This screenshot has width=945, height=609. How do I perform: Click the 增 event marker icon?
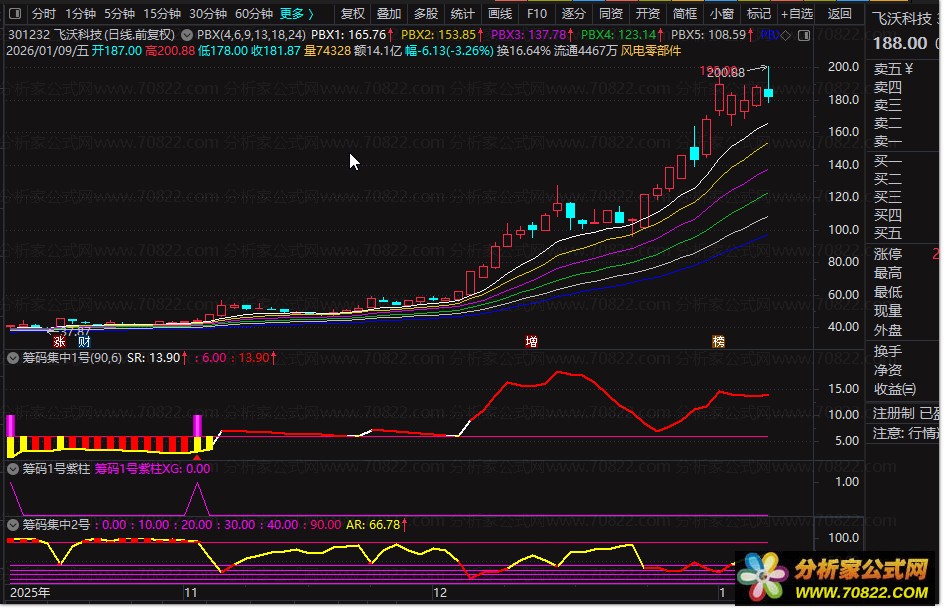pyautogui.click(x=531, y=341)
